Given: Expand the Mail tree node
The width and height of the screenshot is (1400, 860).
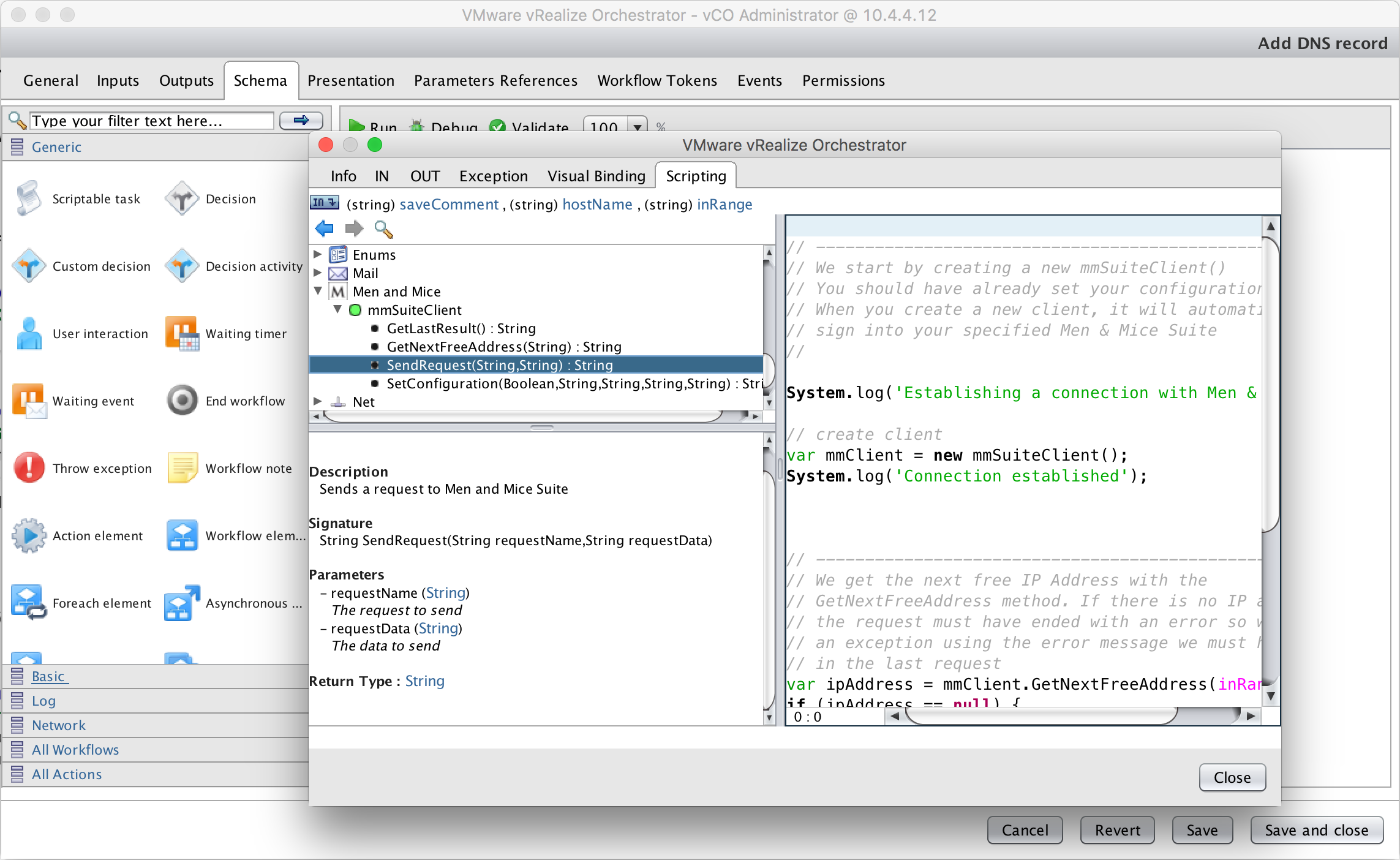Looking at the screenshot, I should pyautogui.click(x=317, y=273).
